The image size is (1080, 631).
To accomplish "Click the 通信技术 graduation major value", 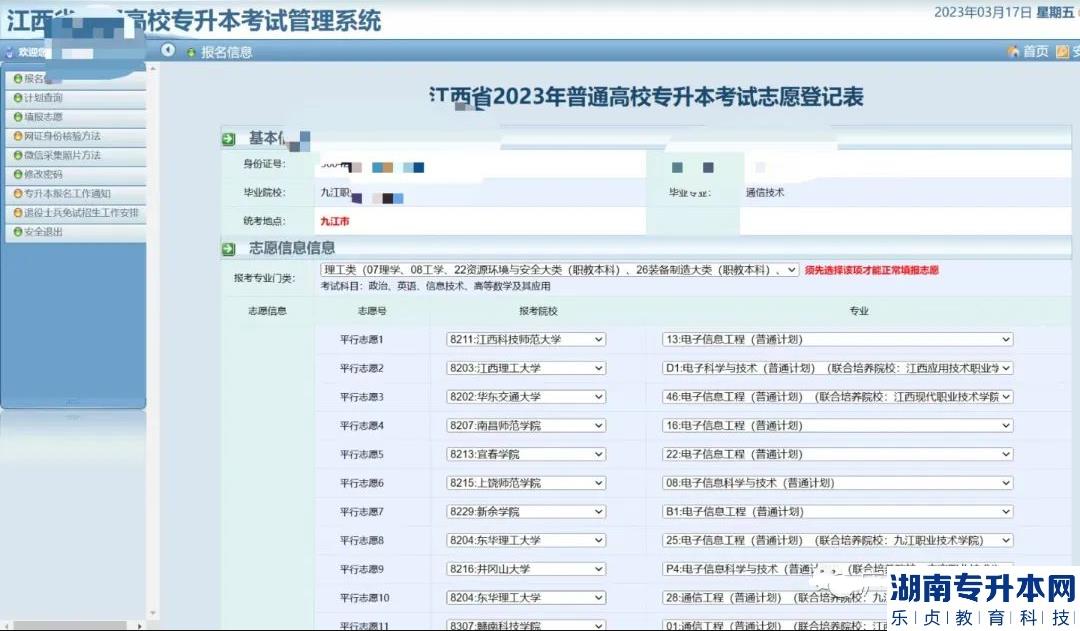I will click(x=765, y=193).
